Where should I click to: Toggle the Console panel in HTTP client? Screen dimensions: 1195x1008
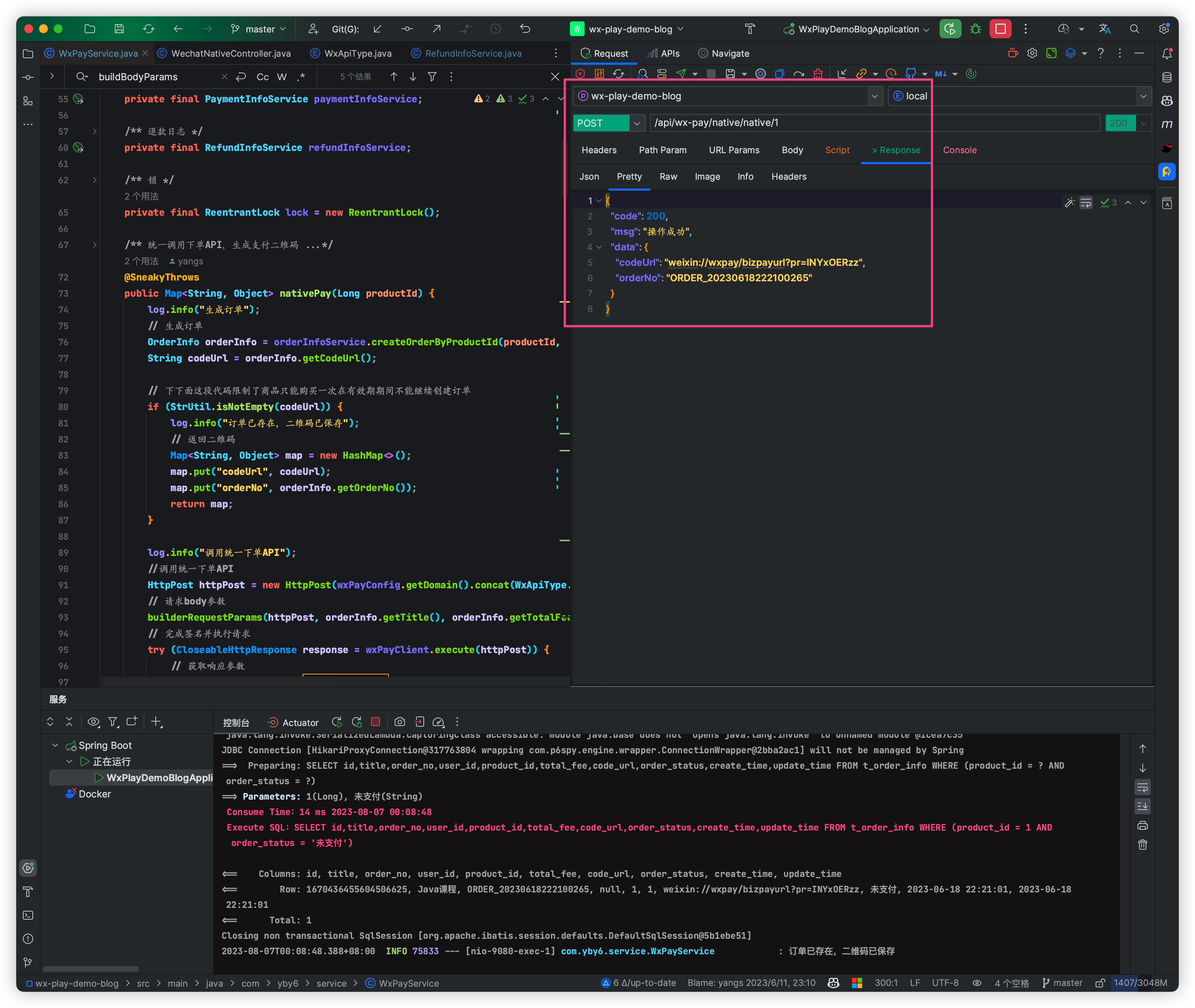(958, 150)
